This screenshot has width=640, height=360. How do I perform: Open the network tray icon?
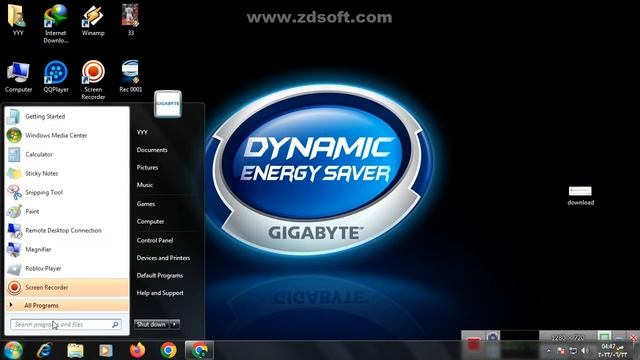click(x=573, y=351)
